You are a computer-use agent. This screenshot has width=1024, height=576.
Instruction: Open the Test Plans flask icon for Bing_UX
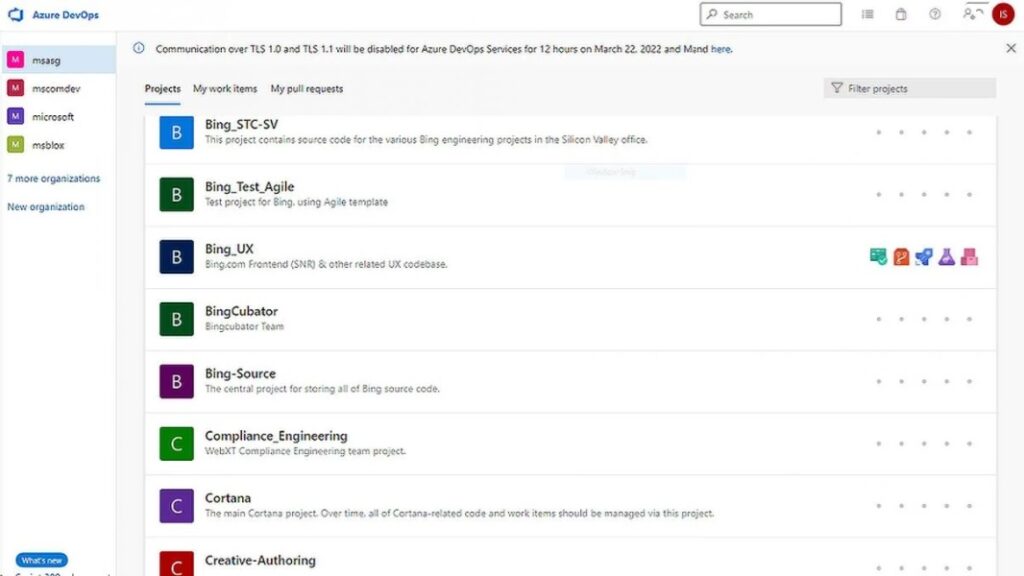pos(946,256)
